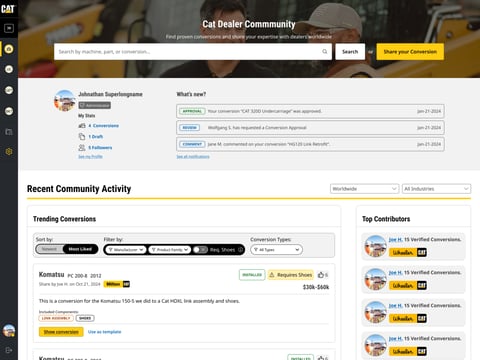
Task: Click the Milton dealer badge on the conversion card
Action: point(117,284)
